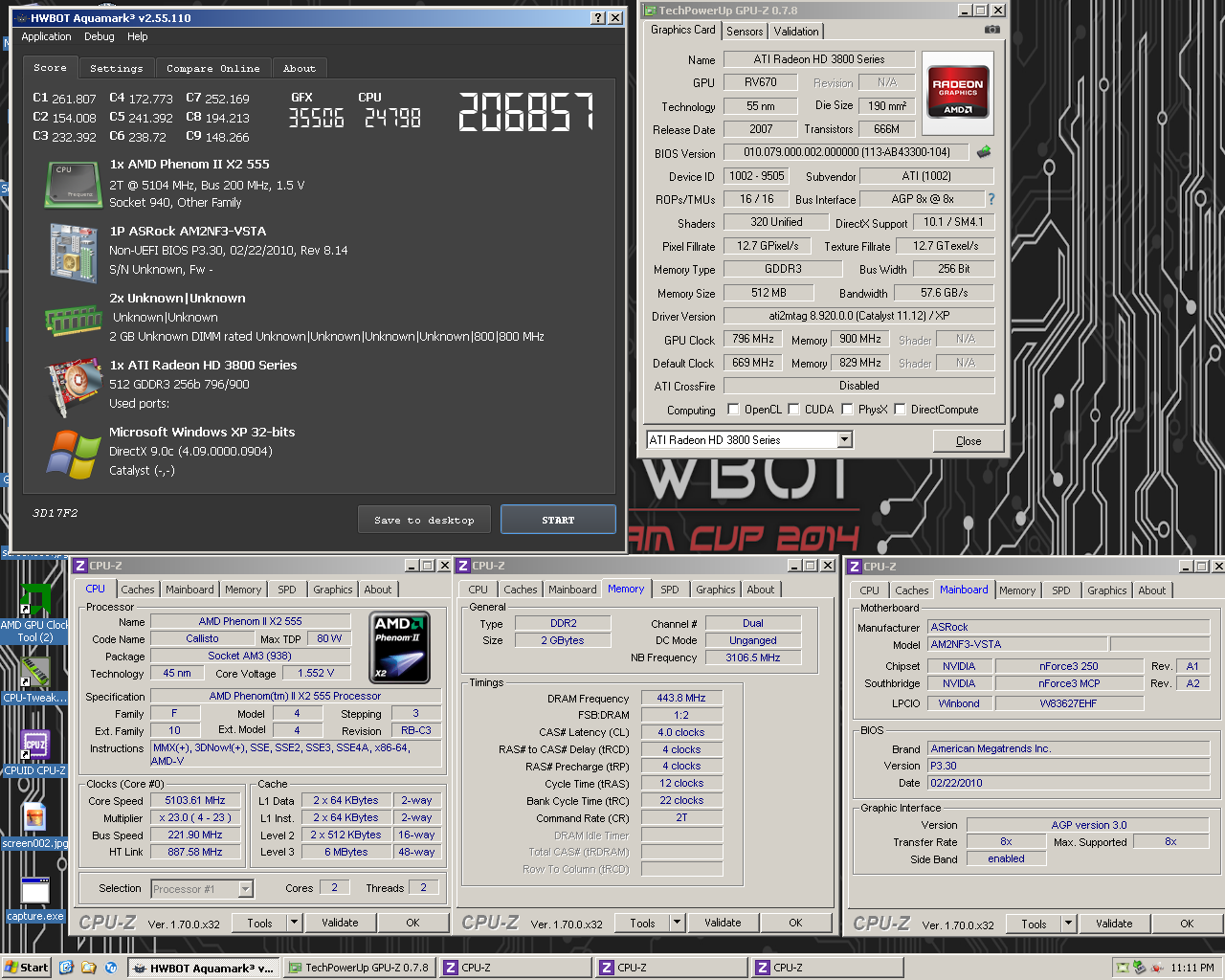Open the Debug menu in Aquamark
This screenshot has width=1225, height=980.
coord(100,36)
